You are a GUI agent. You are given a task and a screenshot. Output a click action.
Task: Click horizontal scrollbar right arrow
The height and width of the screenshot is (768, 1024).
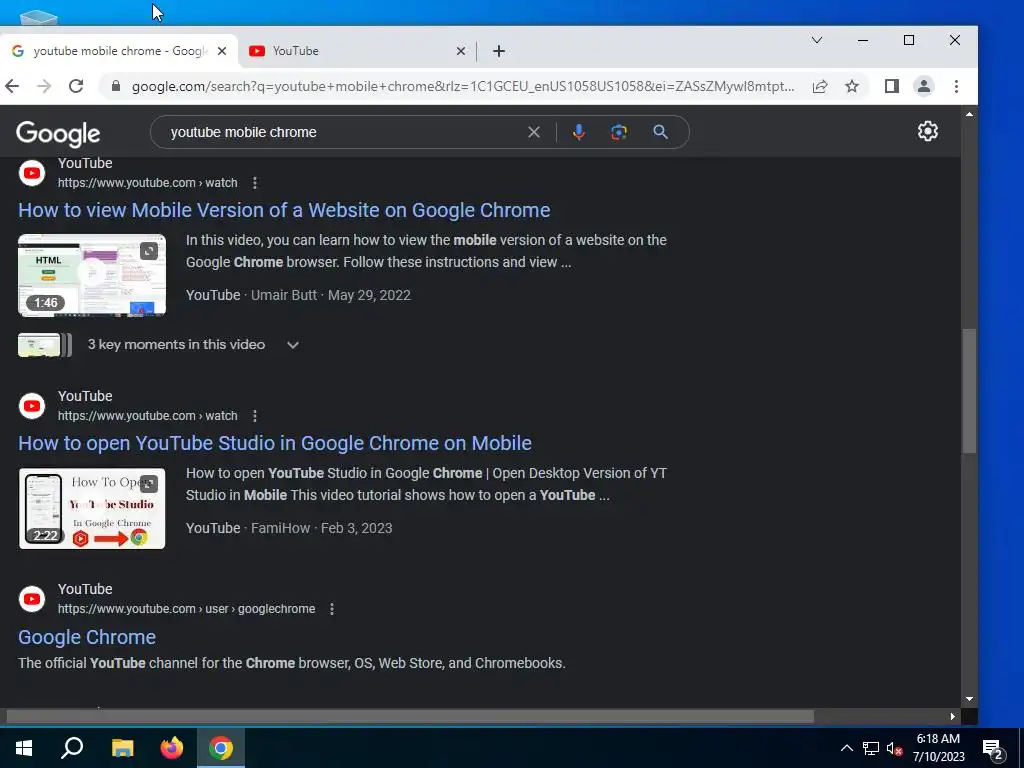(x=952, y=716)
